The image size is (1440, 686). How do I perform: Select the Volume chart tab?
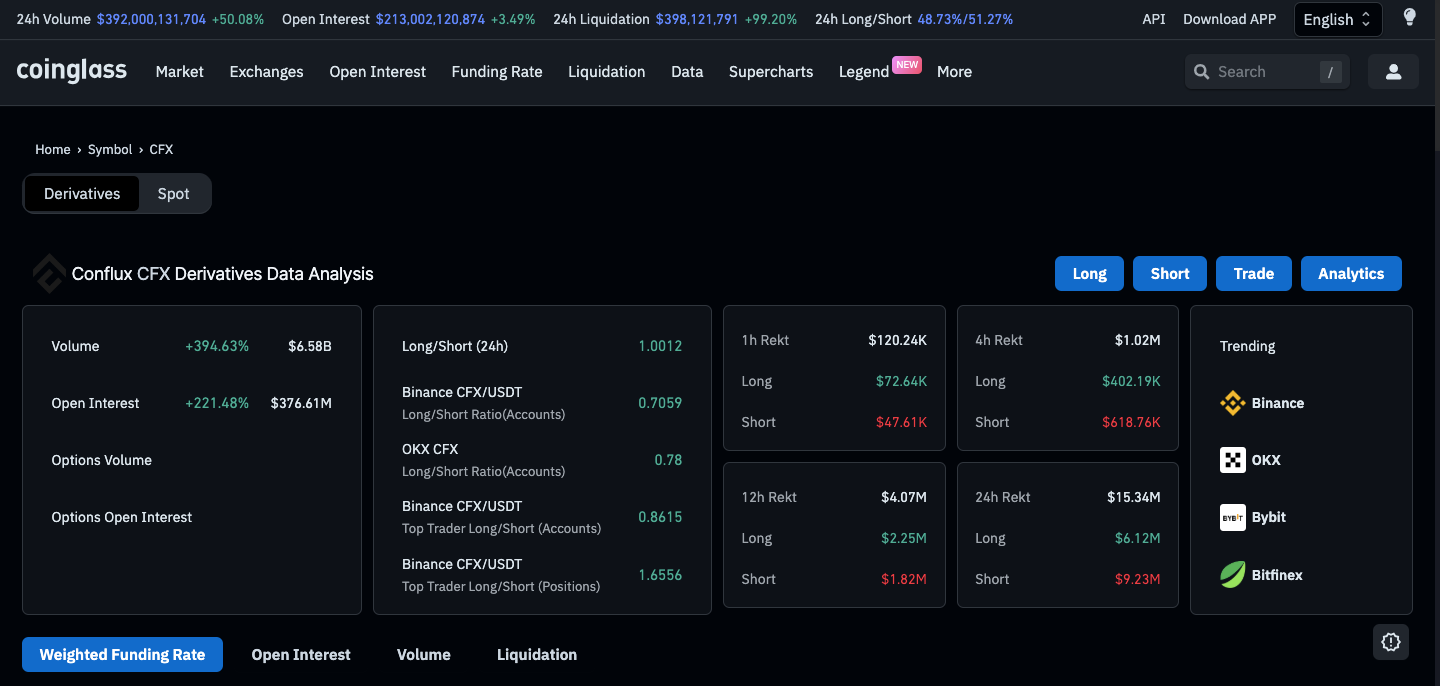pos(424,654)
